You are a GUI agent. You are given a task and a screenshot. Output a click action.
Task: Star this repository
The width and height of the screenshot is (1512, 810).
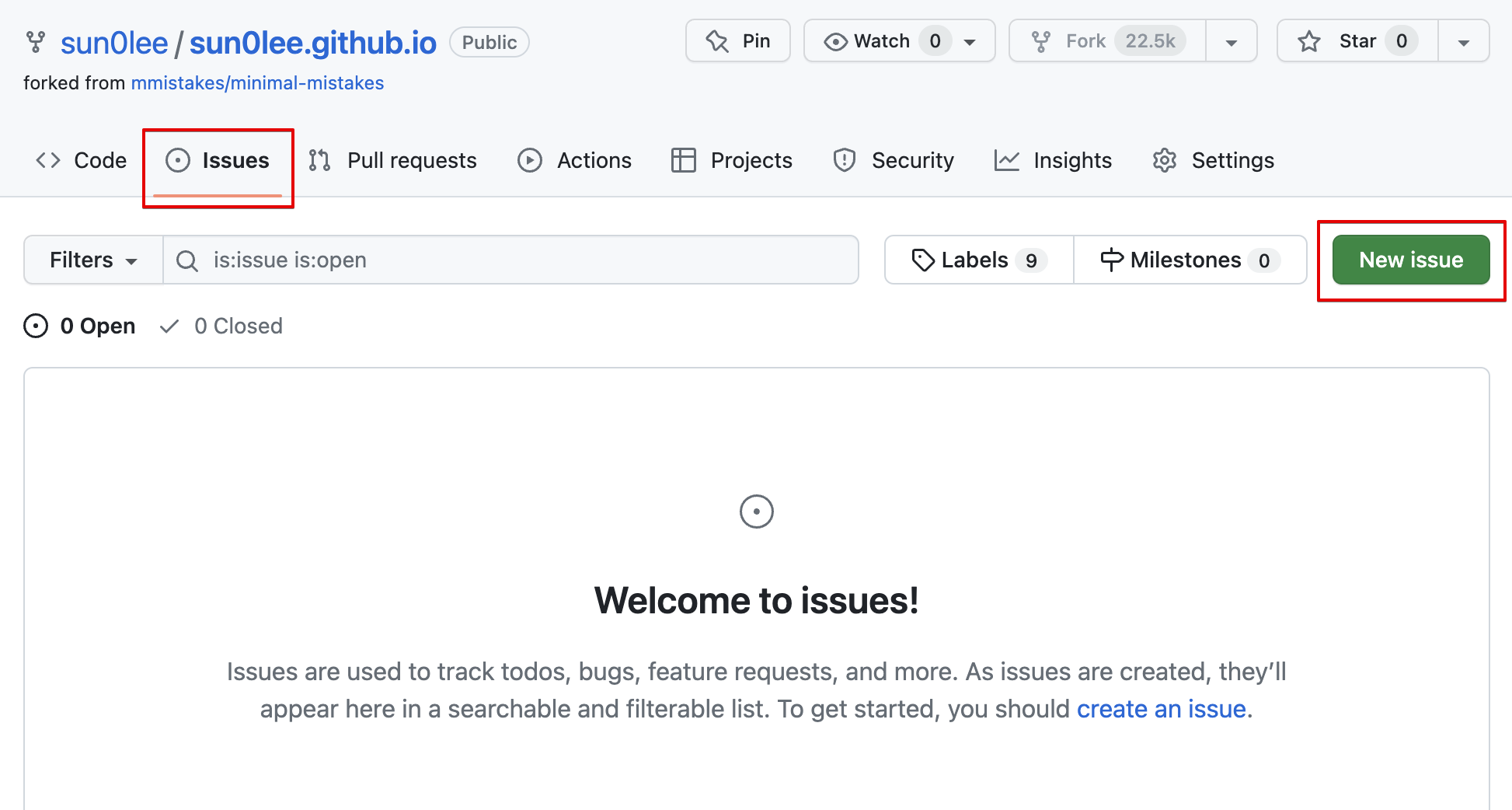[x=1357, y=40]
